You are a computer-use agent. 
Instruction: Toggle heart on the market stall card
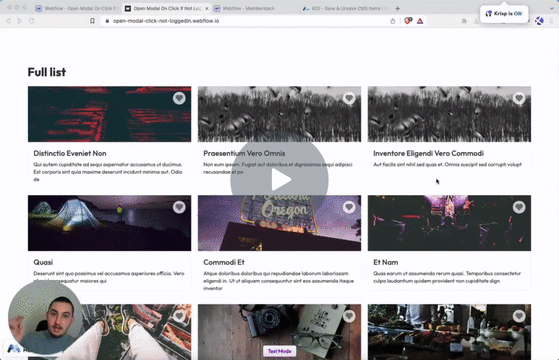click(x=519, y=316)
